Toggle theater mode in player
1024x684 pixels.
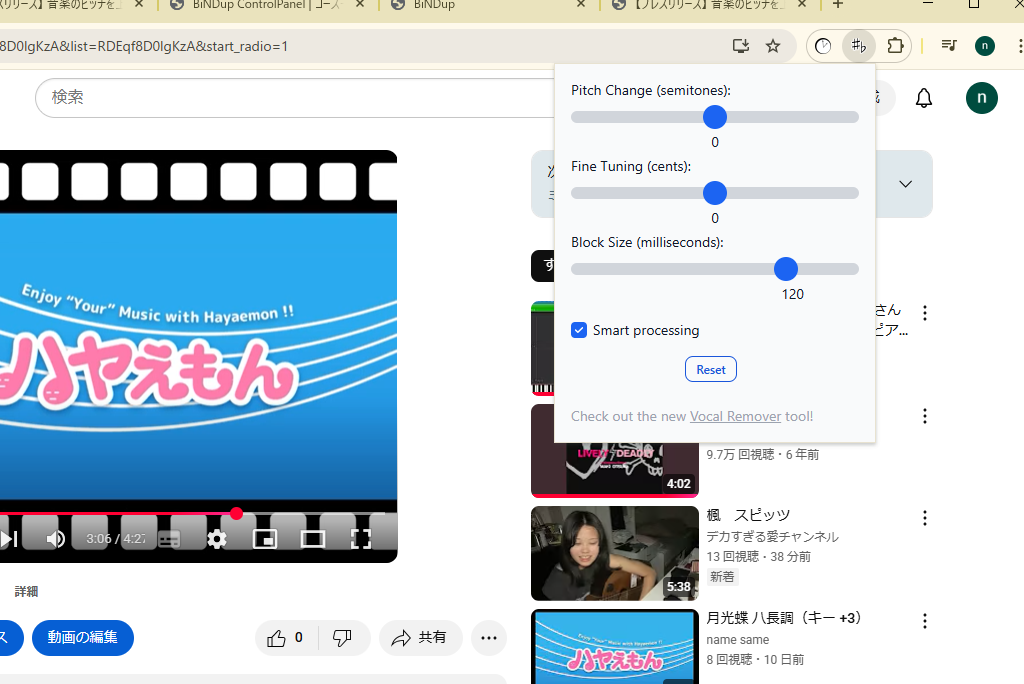(x=313, y=539)
